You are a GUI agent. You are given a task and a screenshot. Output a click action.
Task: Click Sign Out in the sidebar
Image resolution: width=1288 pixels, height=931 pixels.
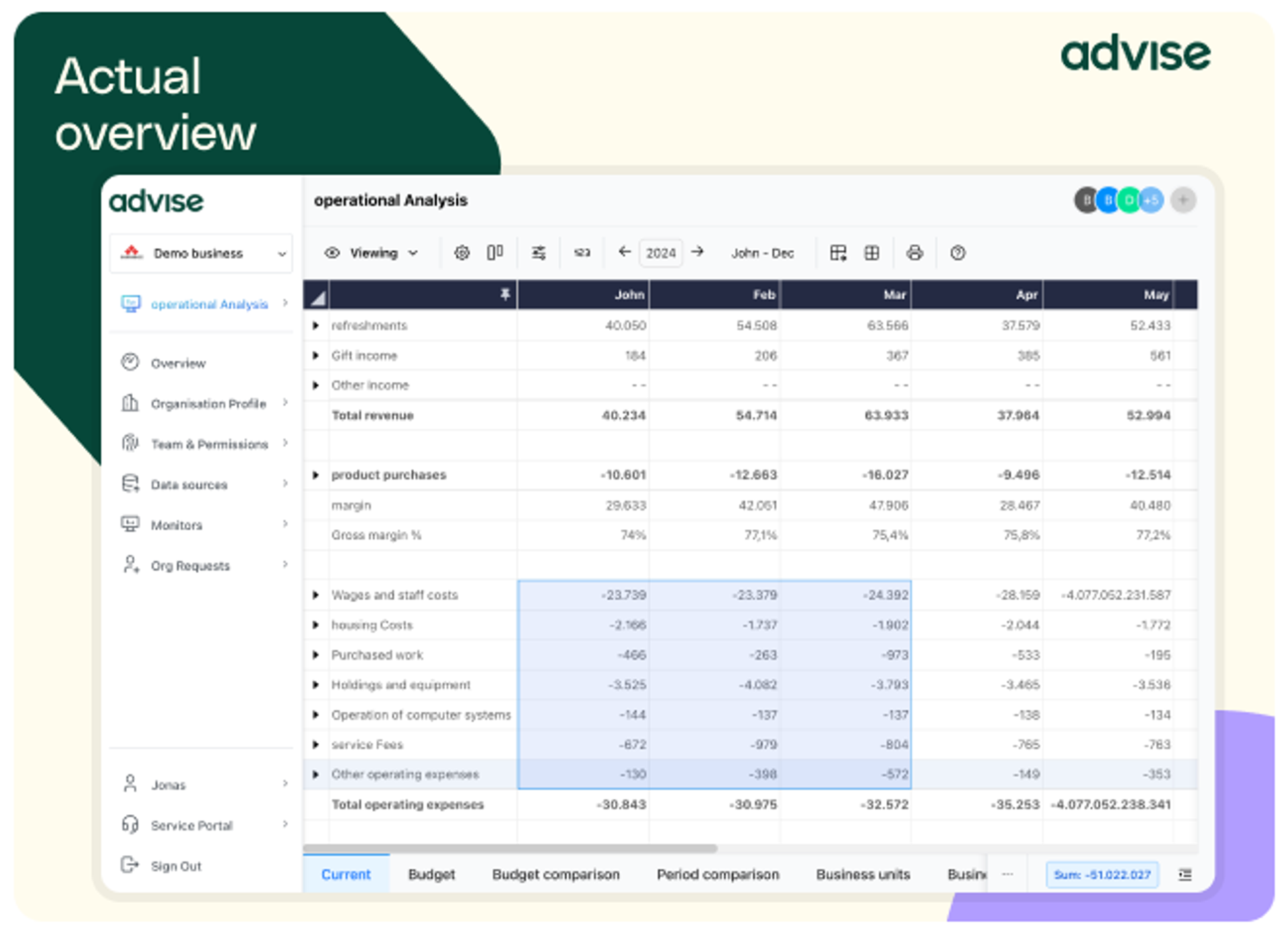[175, 866]
